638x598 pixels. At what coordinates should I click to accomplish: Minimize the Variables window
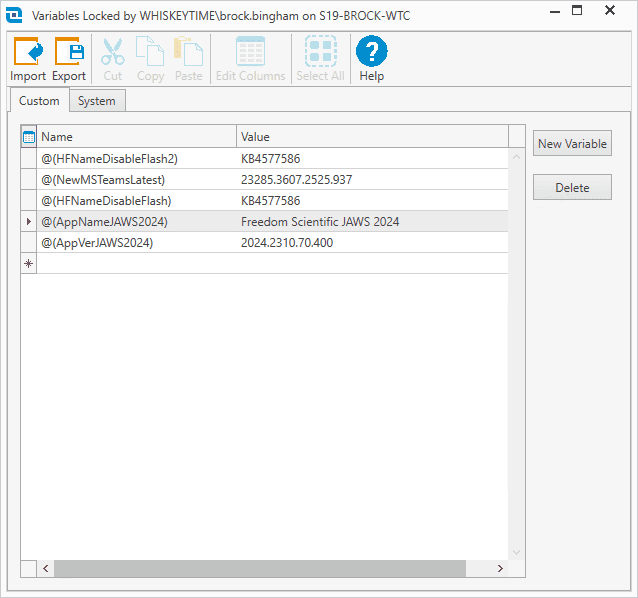tap(555, 11)
